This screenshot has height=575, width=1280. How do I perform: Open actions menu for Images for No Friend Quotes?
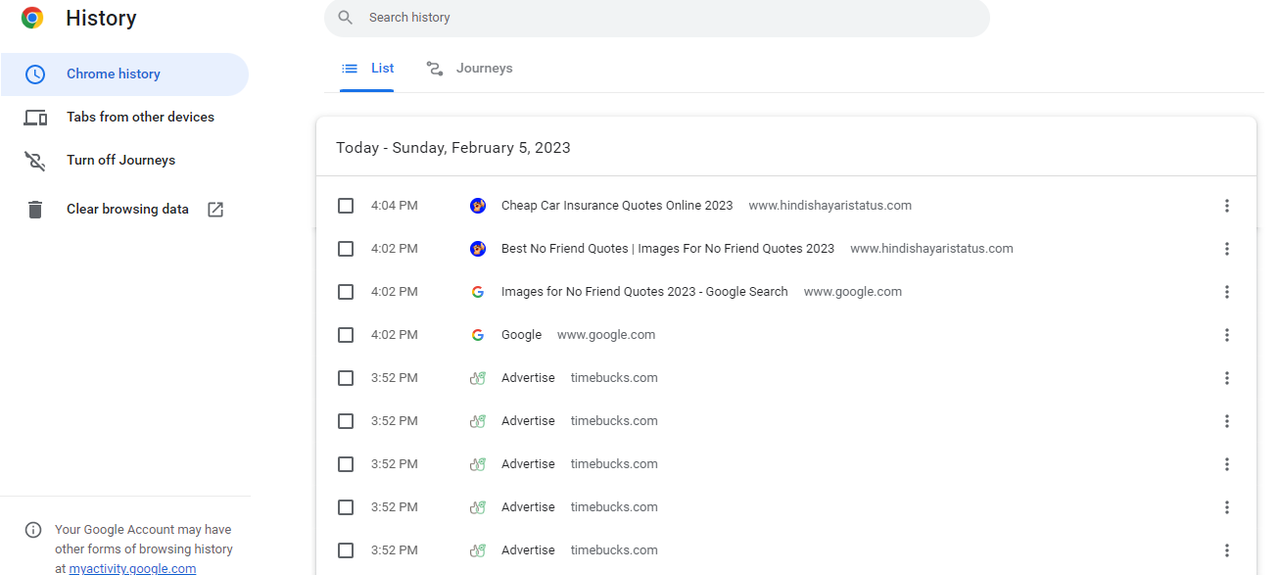pos(1227,292)
